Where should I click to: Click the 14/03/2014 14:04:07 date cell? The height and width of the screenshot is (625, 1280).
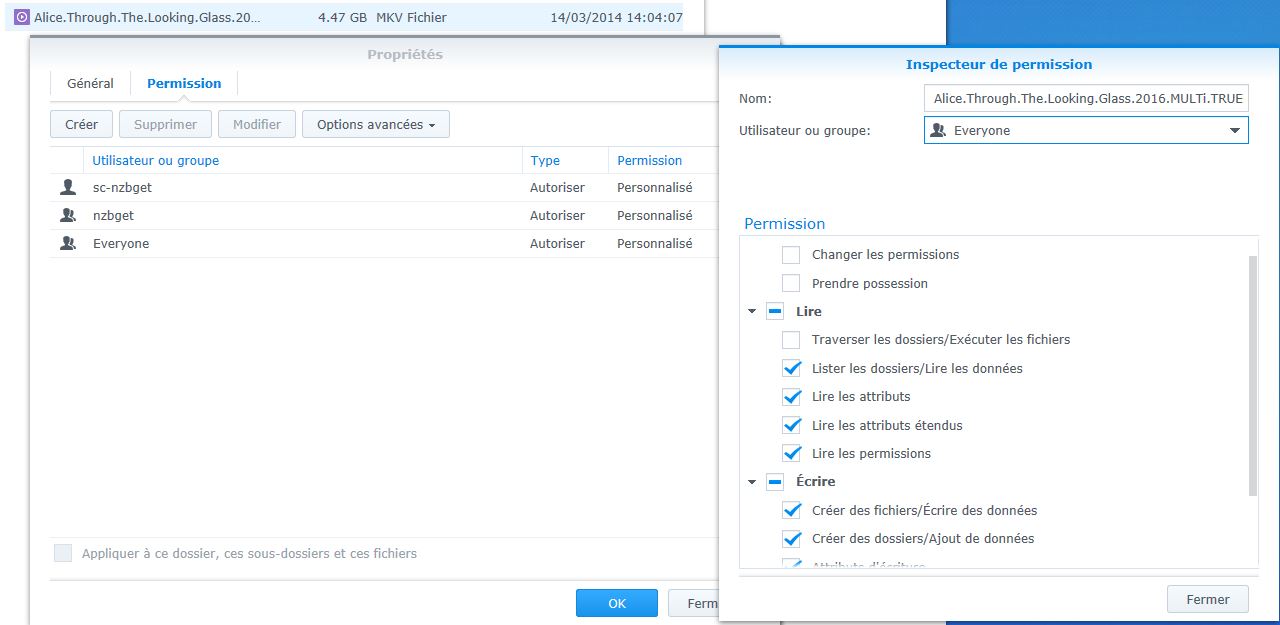[617, 17]
